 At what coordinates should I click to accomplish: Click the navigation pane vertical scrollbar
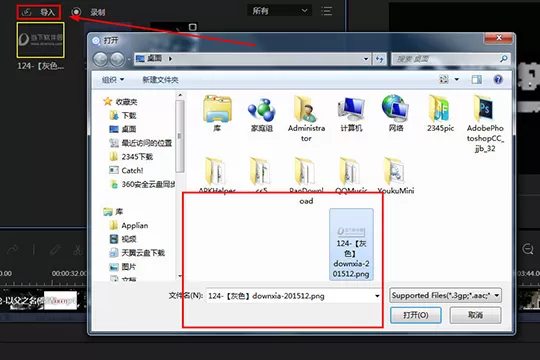[180, 136]
